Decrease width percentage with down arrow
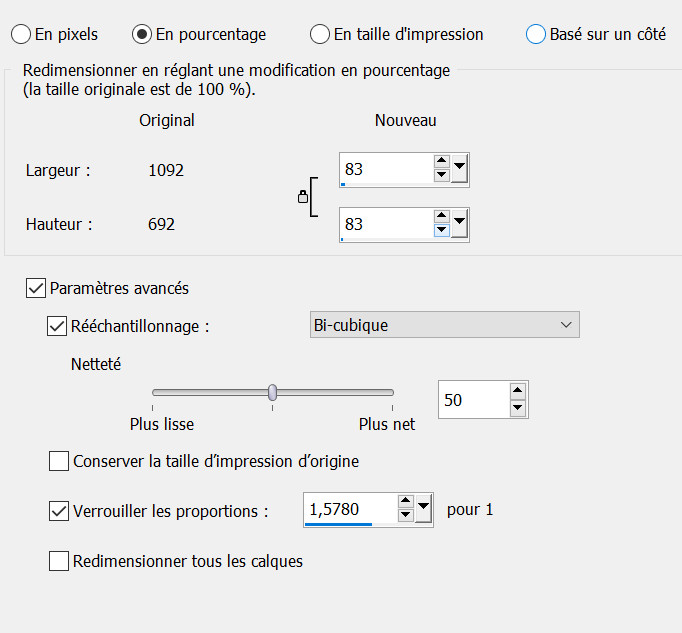682x633 pixels. point(441,176)
